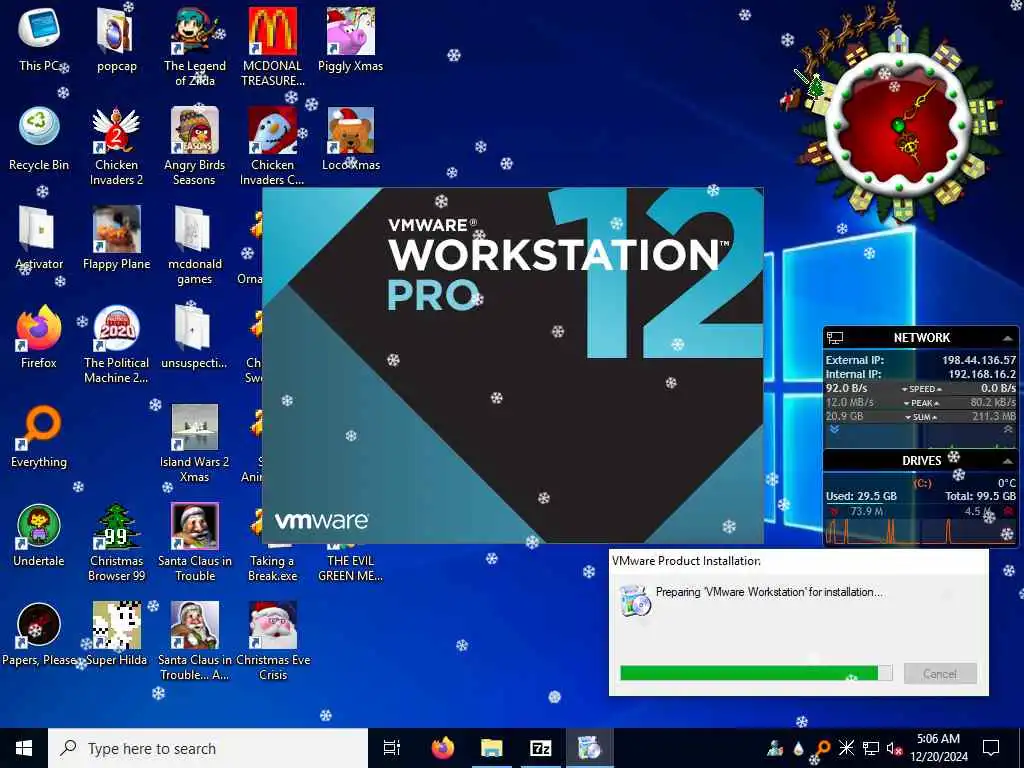Select the Firefox desktop shortcut
This screenshot has width=1024, height=768.
pos(39,337)
